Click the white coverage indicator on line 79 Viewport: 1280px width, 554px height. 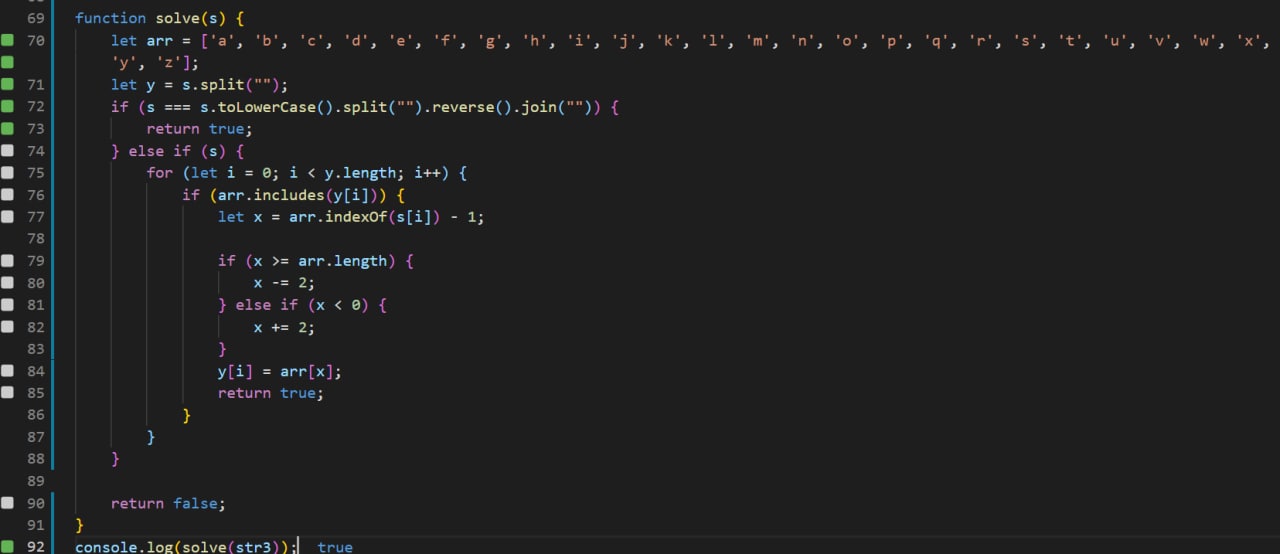(x=8, y=261)
